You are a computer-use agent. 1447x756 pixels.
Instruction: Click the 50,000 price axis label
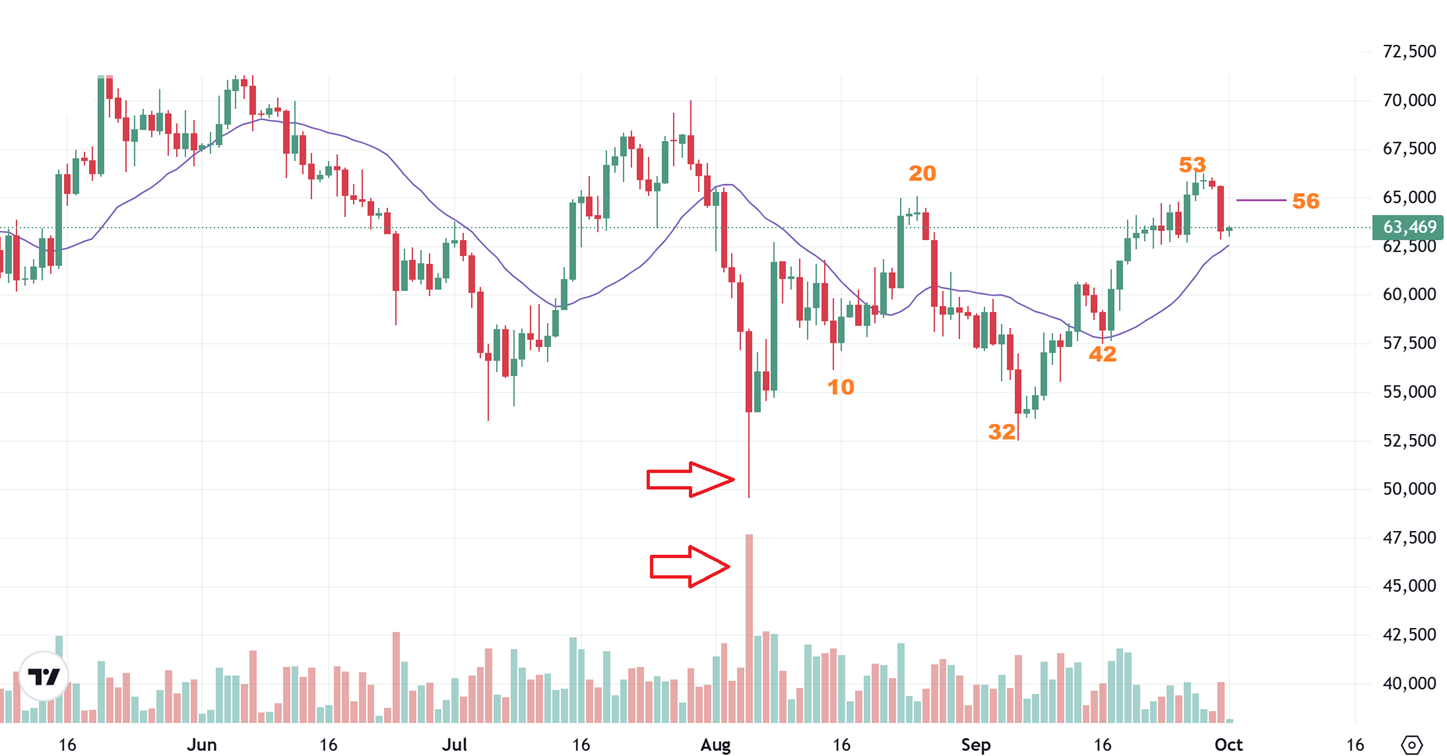[1409, 489]
